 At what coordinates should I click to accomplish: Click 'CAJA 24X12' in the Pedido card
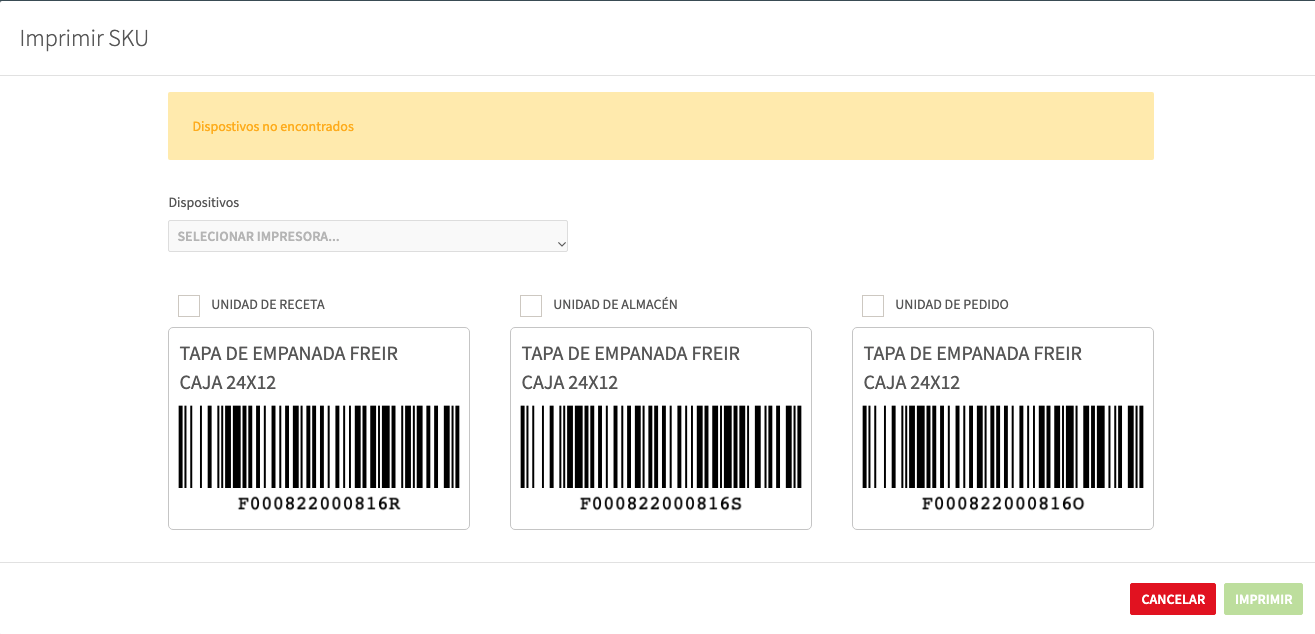click(x=912, y=382)
